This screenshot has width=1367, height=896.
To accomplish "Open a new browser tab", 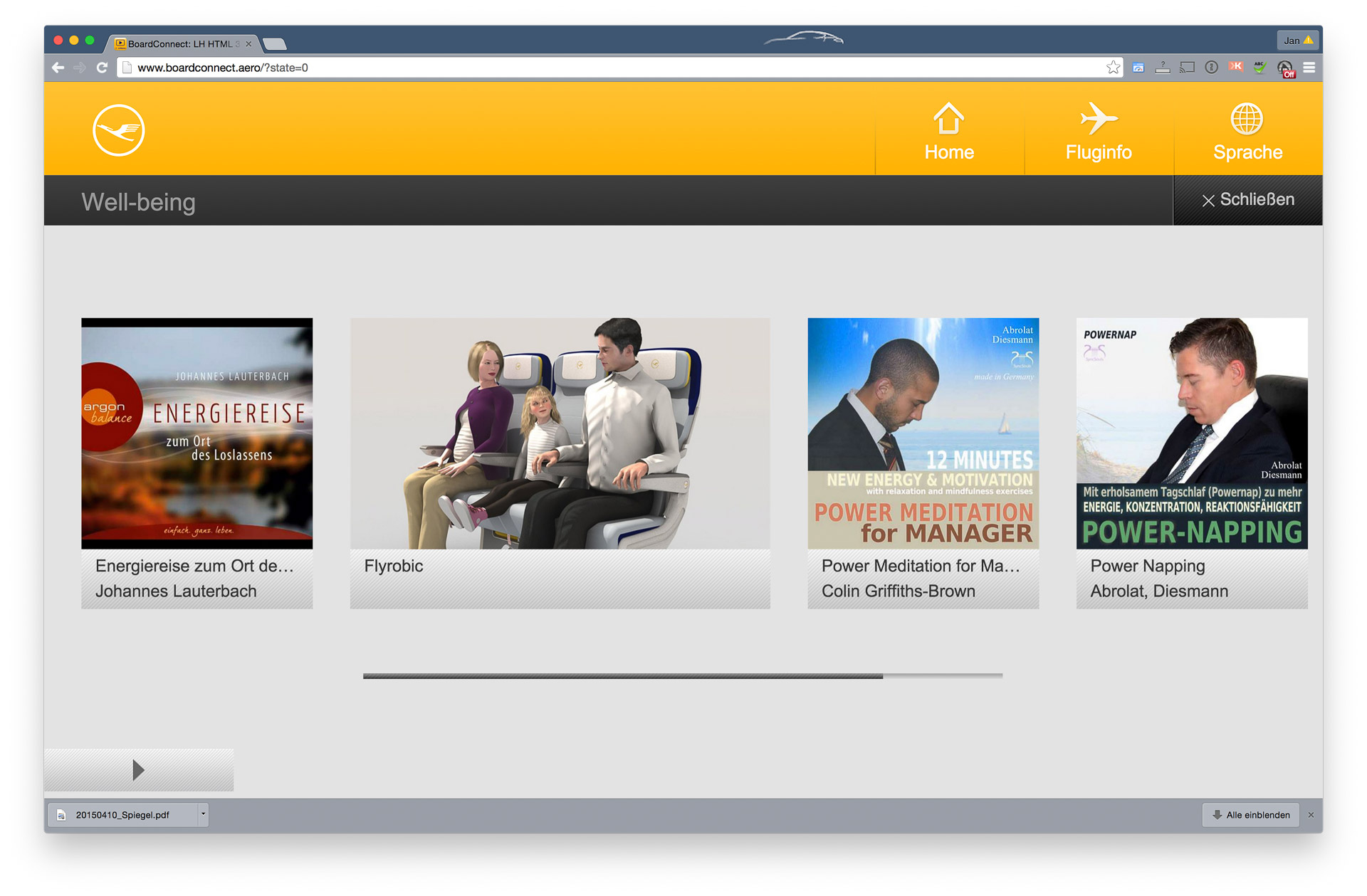I will pos(275,44).
